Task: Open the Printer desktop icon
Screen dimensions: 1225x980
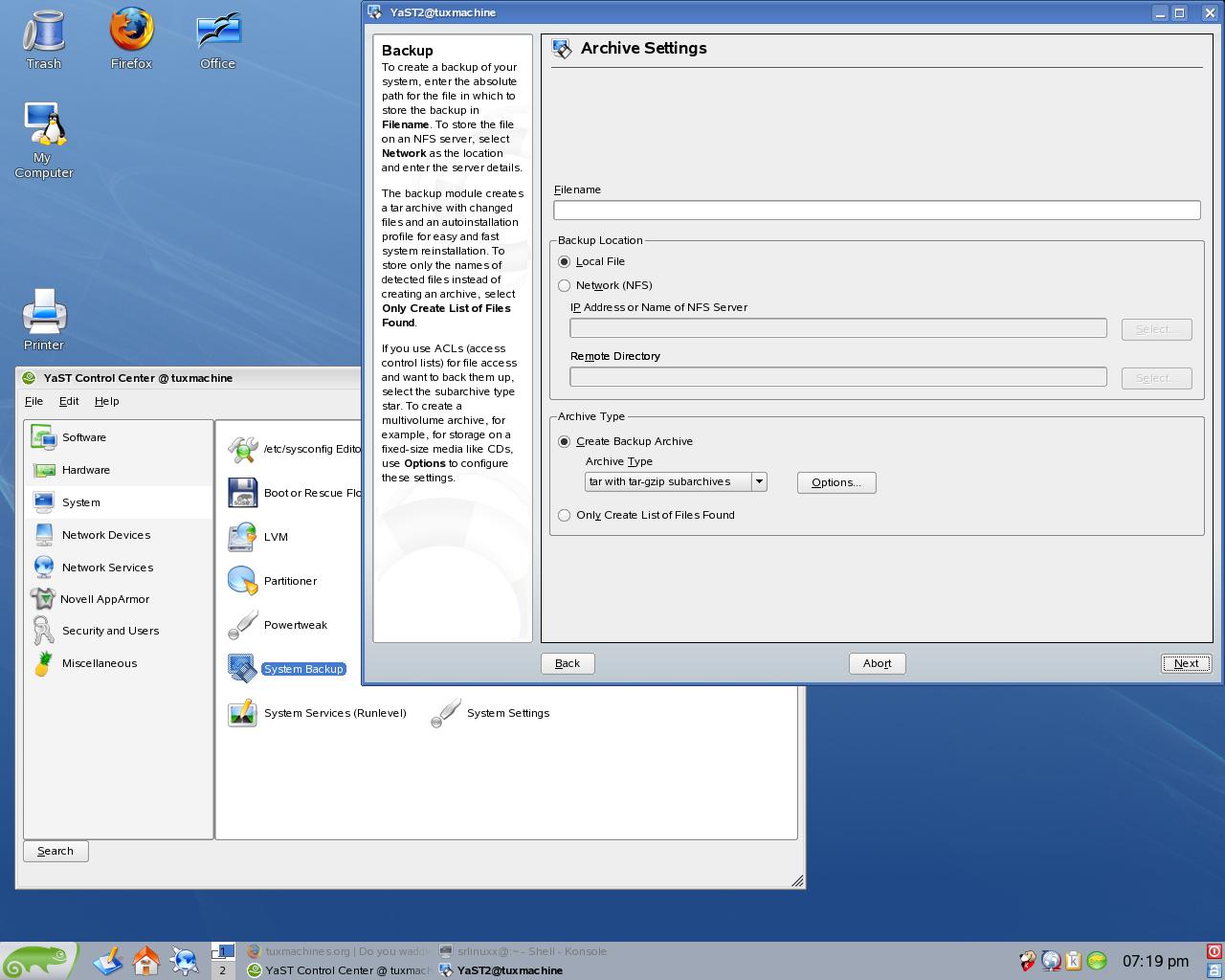Action: (44, 320)
